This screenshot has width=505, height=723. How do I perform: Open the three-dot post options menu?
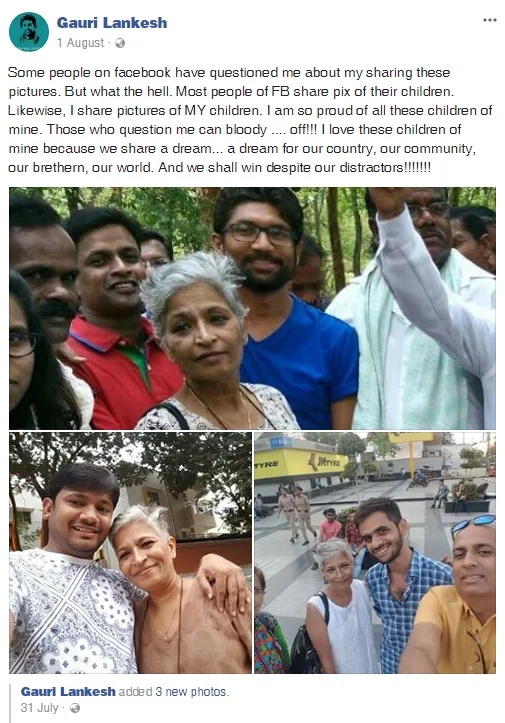[489, 20]
